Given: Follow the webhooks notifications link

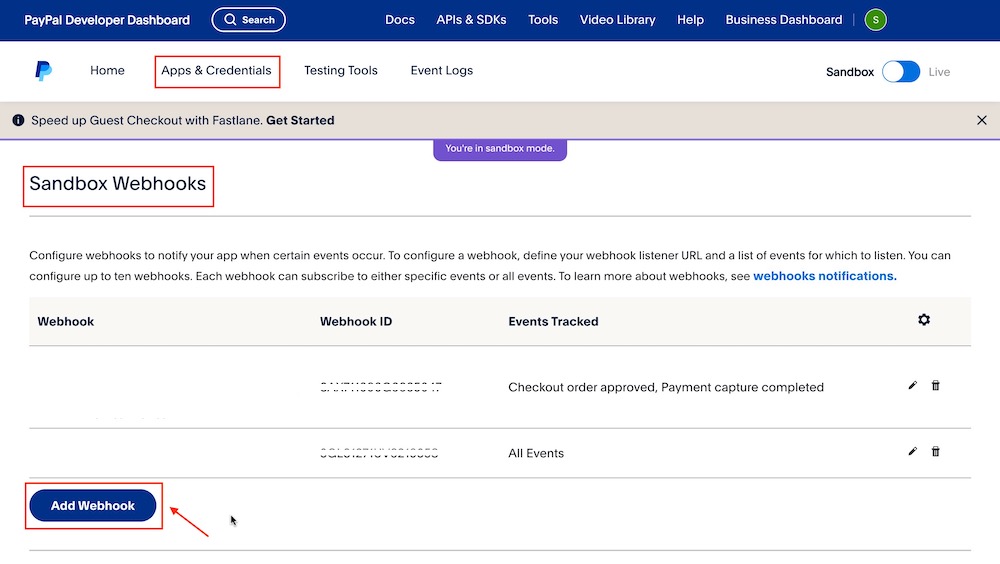Looking at the screenshot, I should click(825, 276).
